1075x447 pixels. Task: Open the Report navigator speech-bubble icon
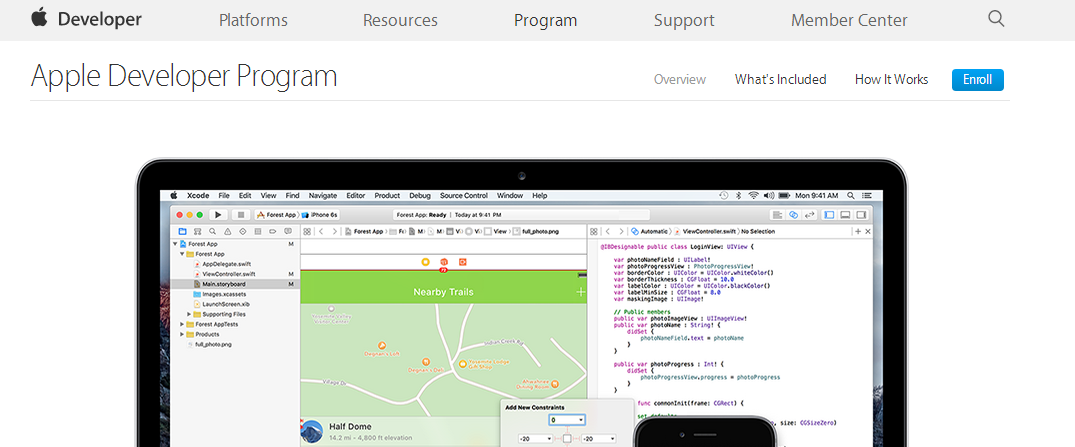point(288,232)
